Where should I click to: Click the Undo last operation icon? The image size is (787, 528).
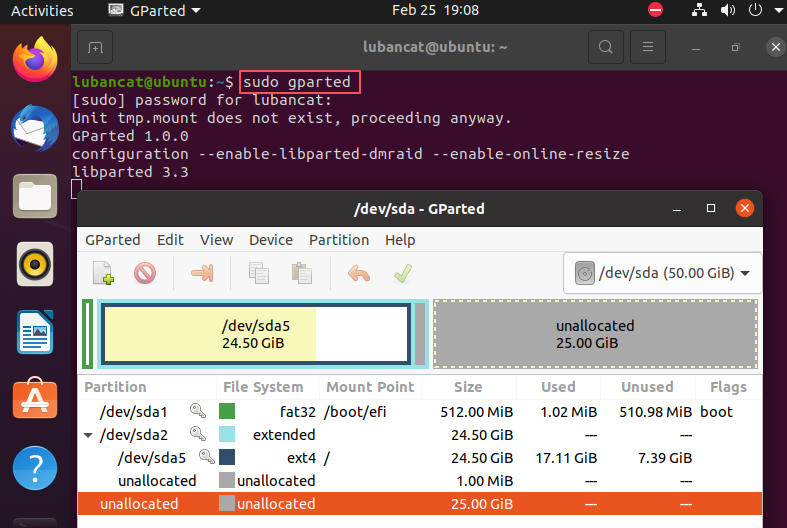point(358,273)
